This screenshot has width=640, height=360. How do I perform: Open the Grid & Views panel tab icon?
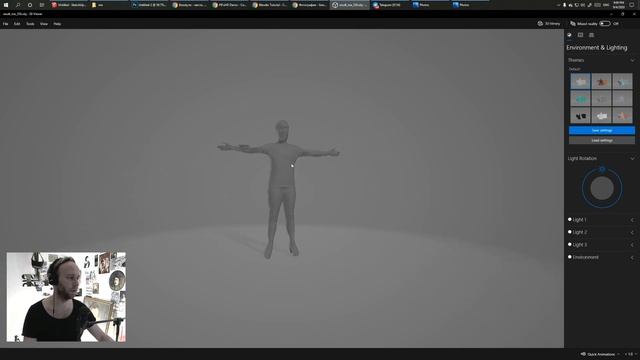591,35
